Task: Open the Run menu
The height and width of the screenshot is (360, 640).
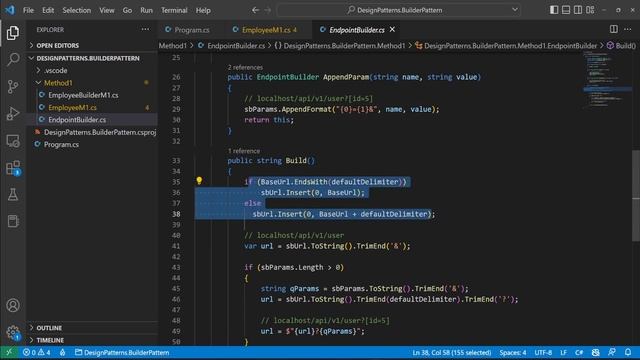Action: tap(146, 10)
